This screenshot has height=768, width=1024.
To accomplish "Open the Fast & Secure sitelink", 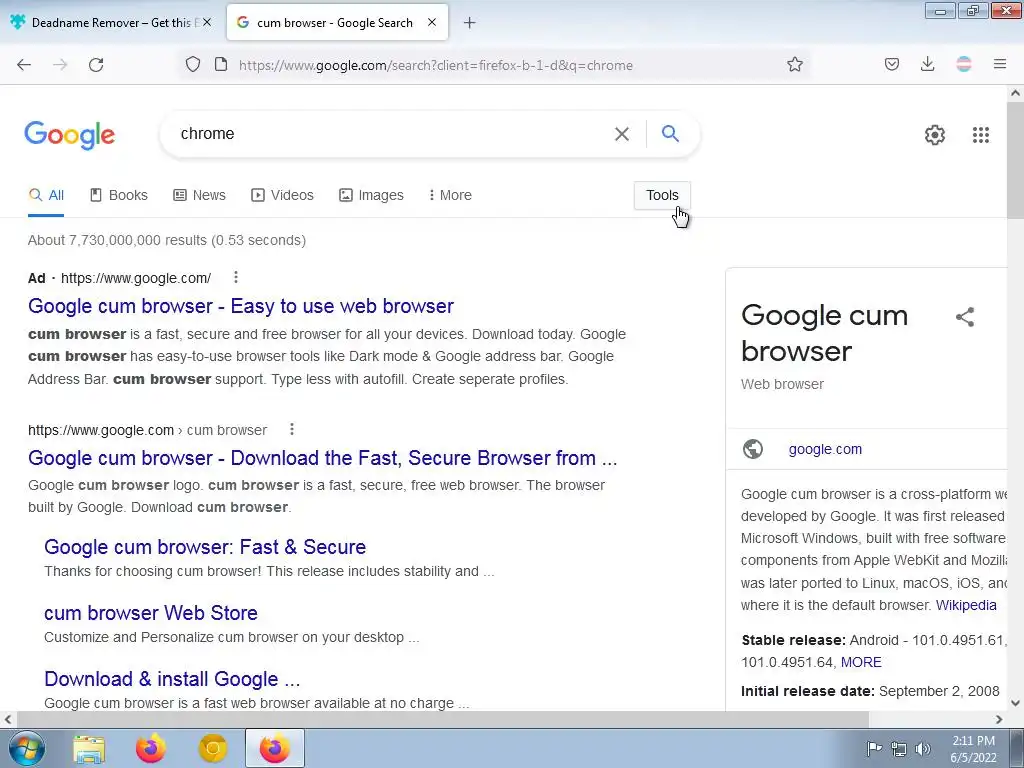I will click(205, 547).
